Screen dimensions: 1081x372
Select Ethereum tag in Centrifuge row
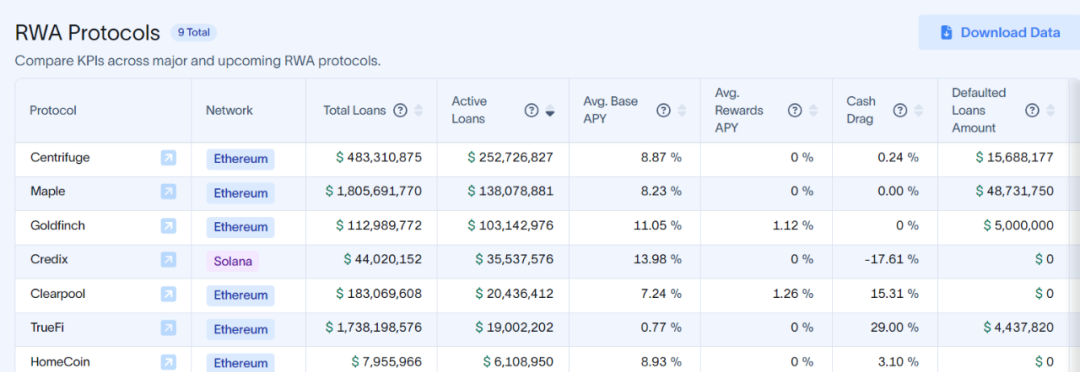tap(240, 159)
